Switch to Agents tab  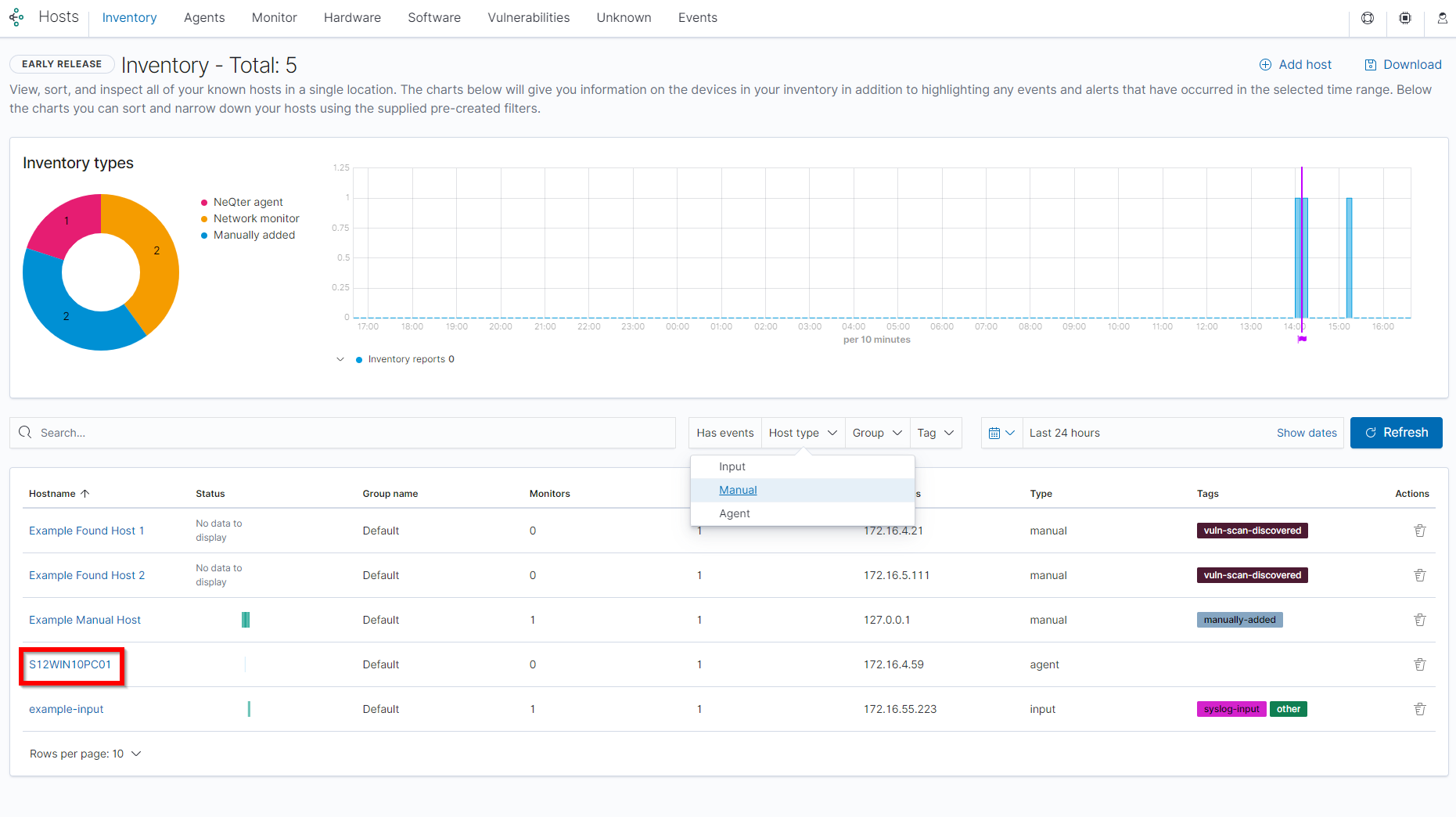[x=204, y=17]
